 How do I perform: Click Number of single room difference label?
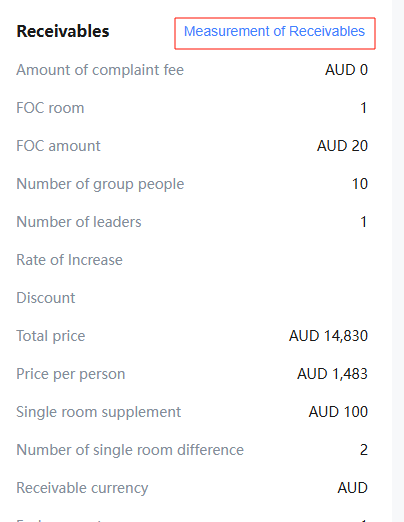pos(130,450)
